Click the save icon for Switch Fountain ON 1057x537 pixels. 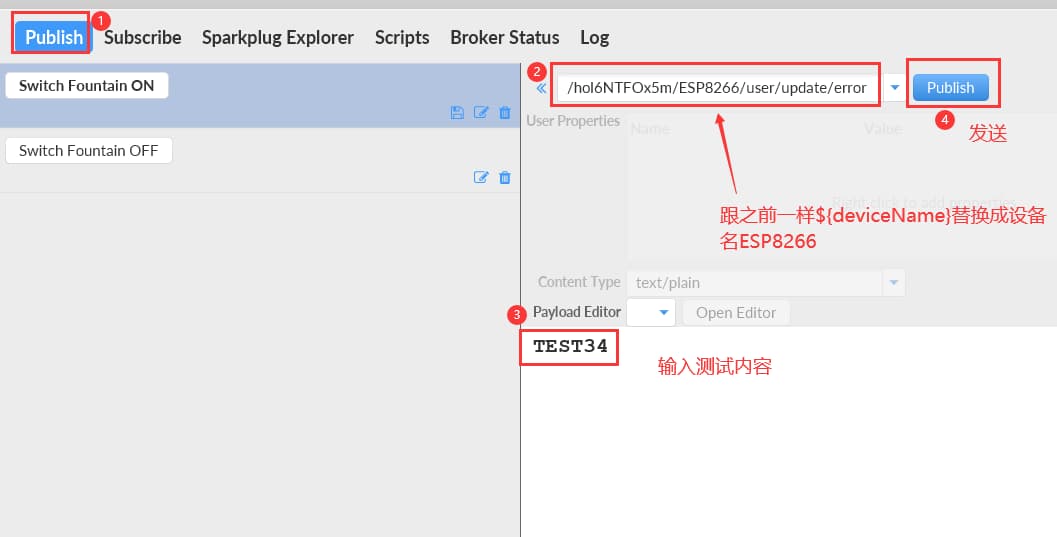(457, 113)
